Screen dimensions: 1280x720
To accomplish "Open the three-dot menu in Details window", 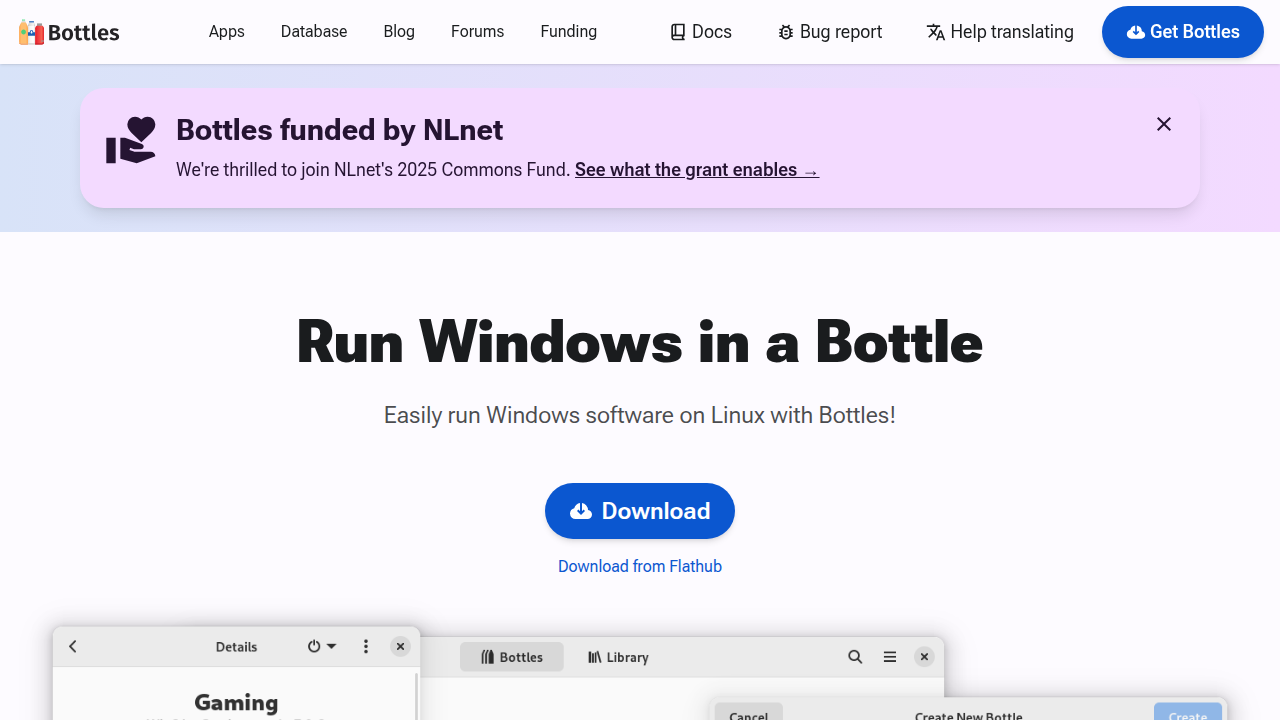I will (366, 646).
